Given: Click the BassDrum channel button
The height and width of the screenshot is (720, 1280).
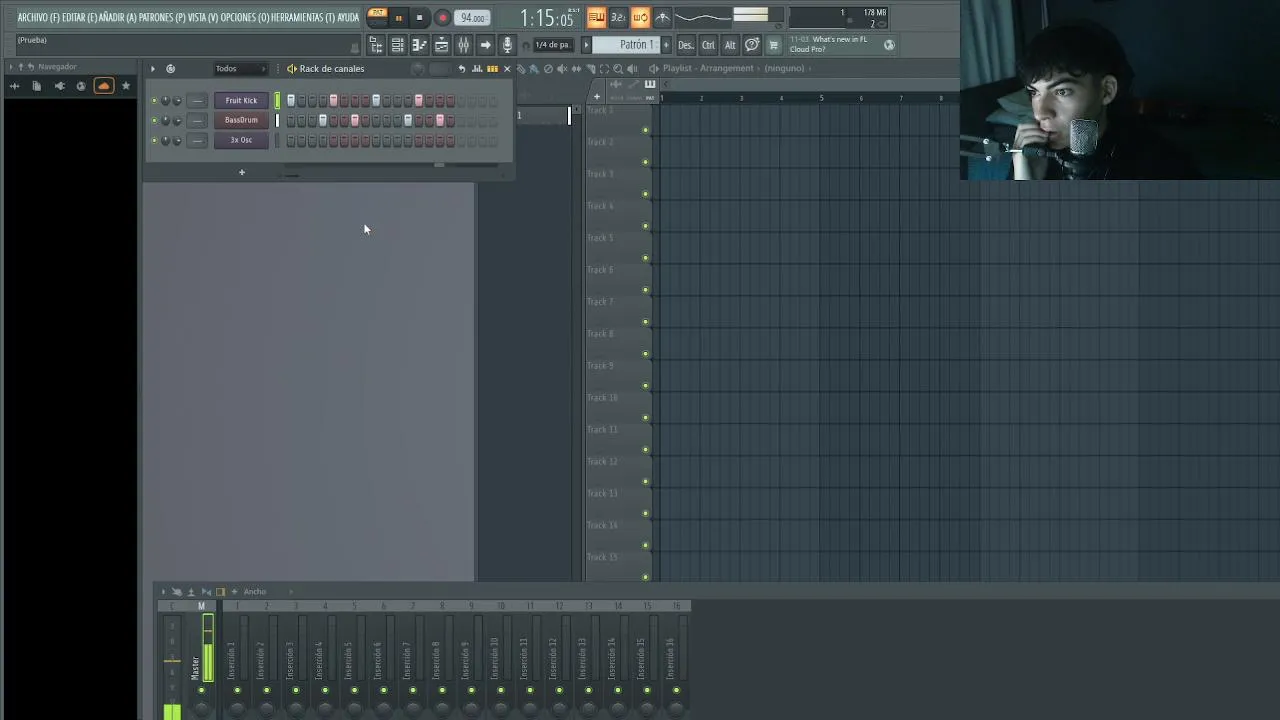Looking at the screenshot, I should (241, 120).
